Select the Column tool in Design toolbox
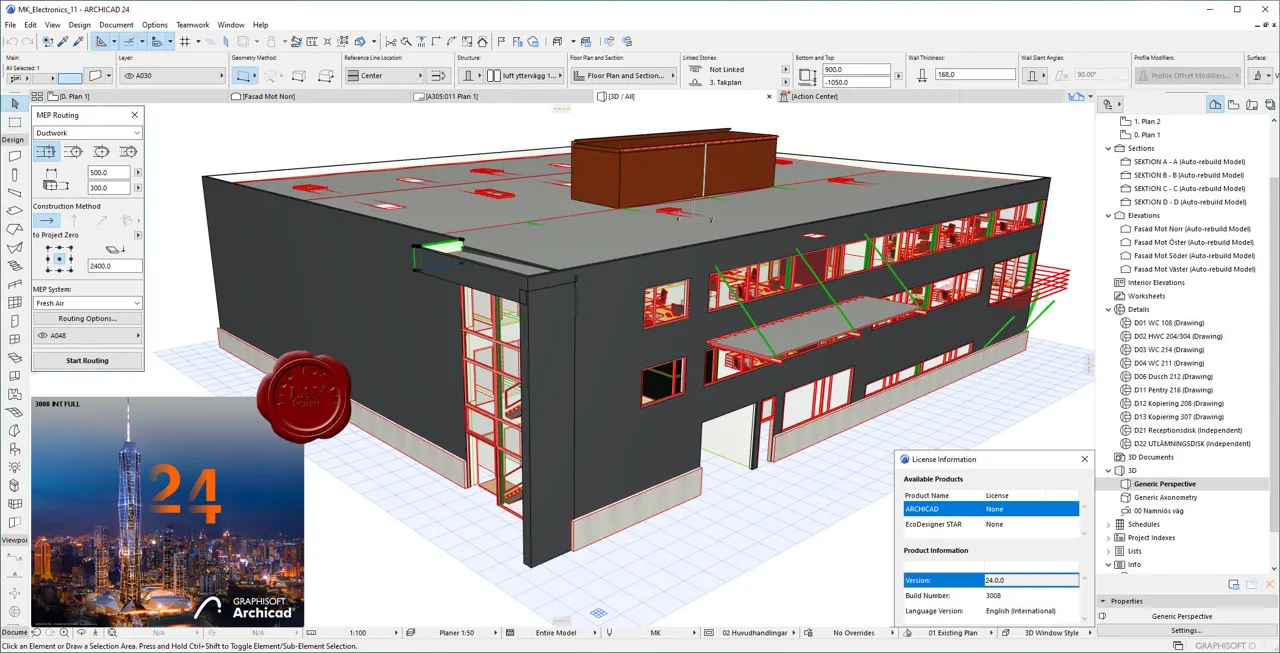 [x=14, y=175]
